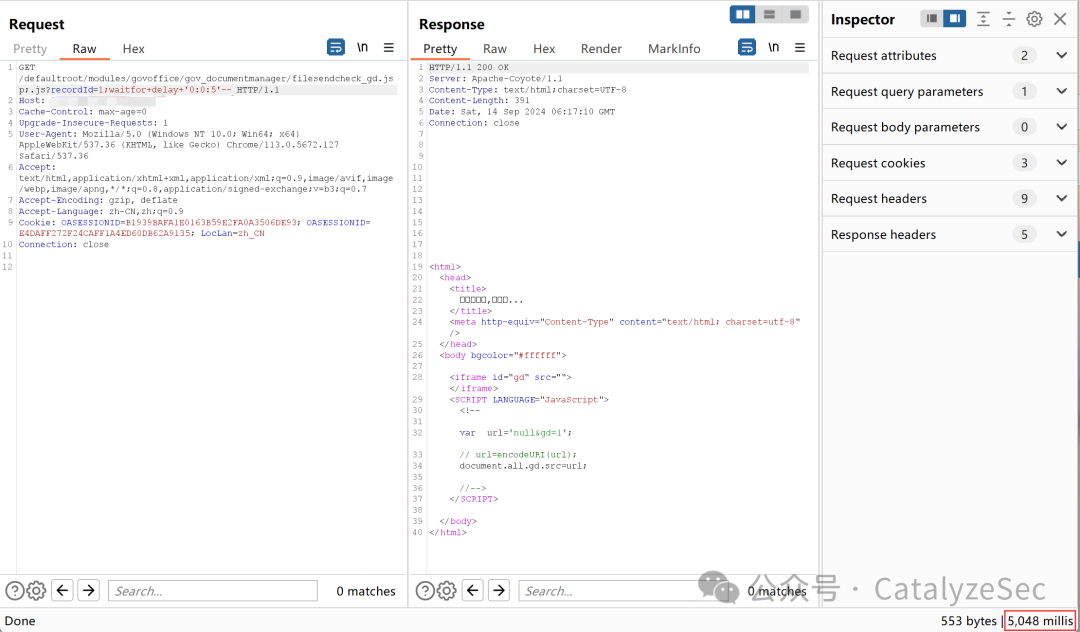Switch Request view to Pretty tab
The image size is (1080, 632).
[x=30, y=49]
